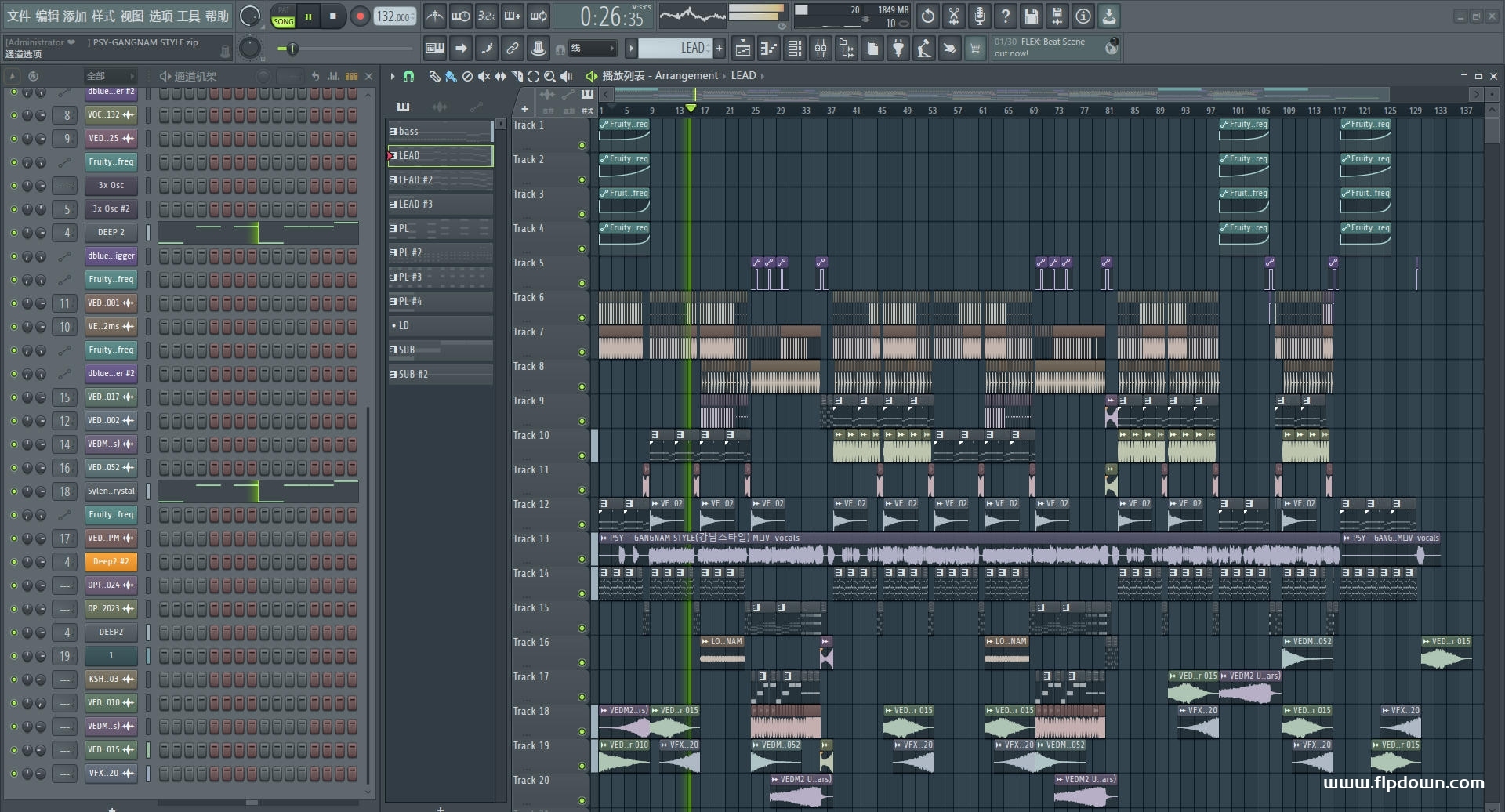Toggle the playlist magnet snap icon

pos(408,76)
